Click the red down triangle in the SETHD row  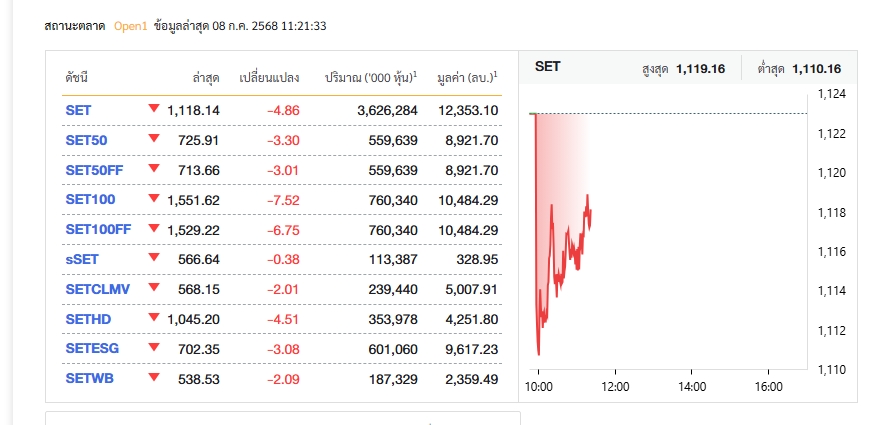click(154, 318)
